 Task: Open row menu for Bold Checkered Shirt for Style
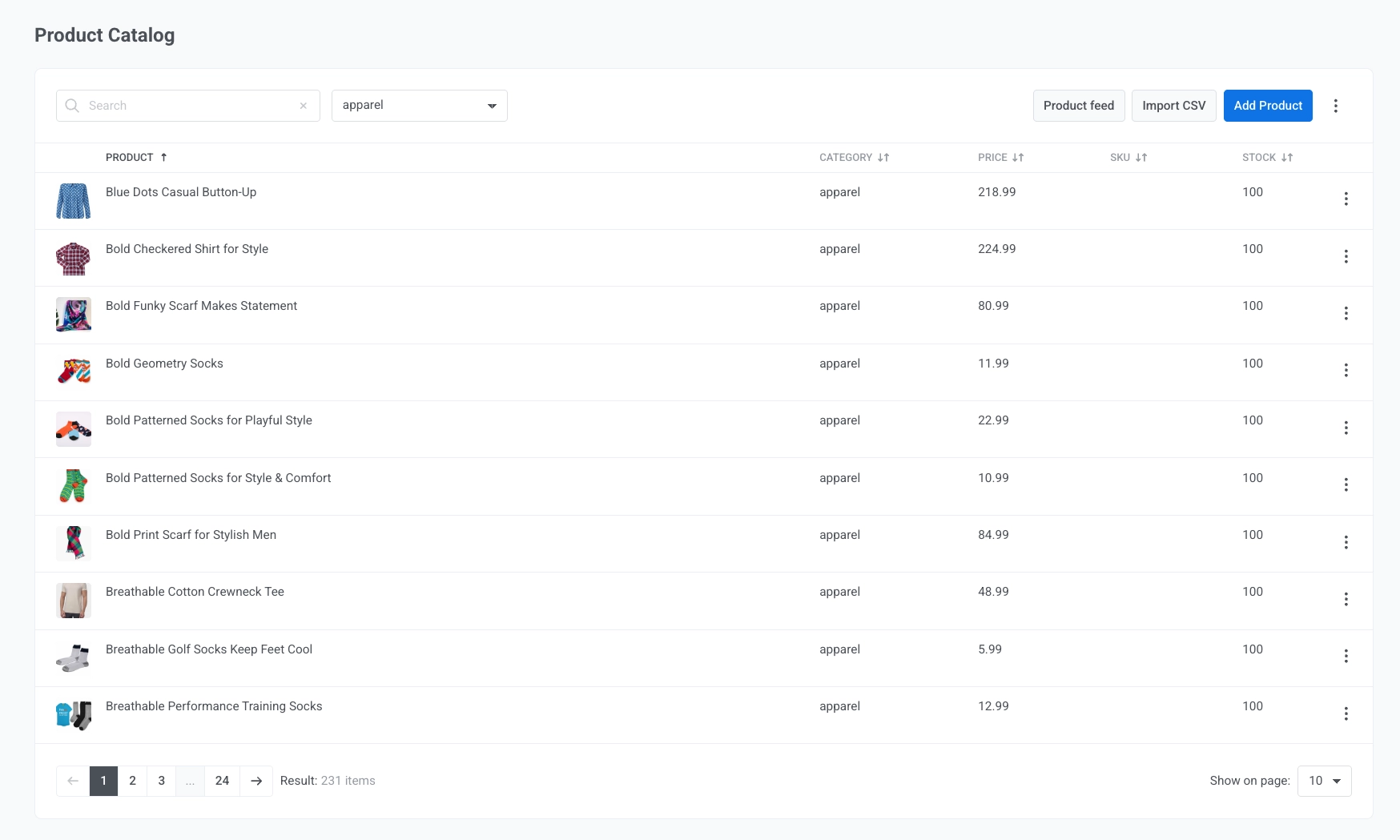(1346, 256)
